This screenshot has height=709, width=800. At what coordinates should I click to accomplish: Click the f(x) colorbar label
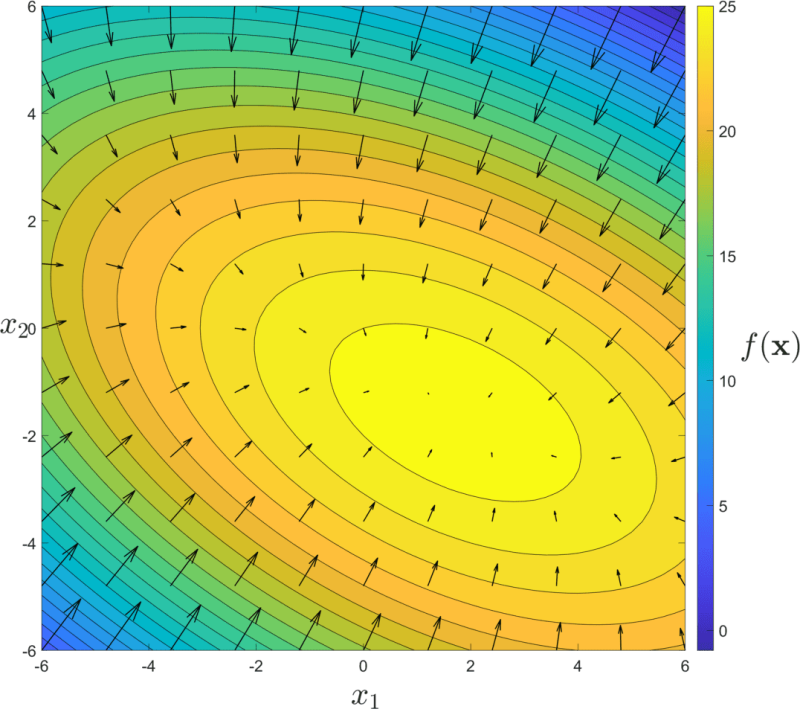coord(771,346)
